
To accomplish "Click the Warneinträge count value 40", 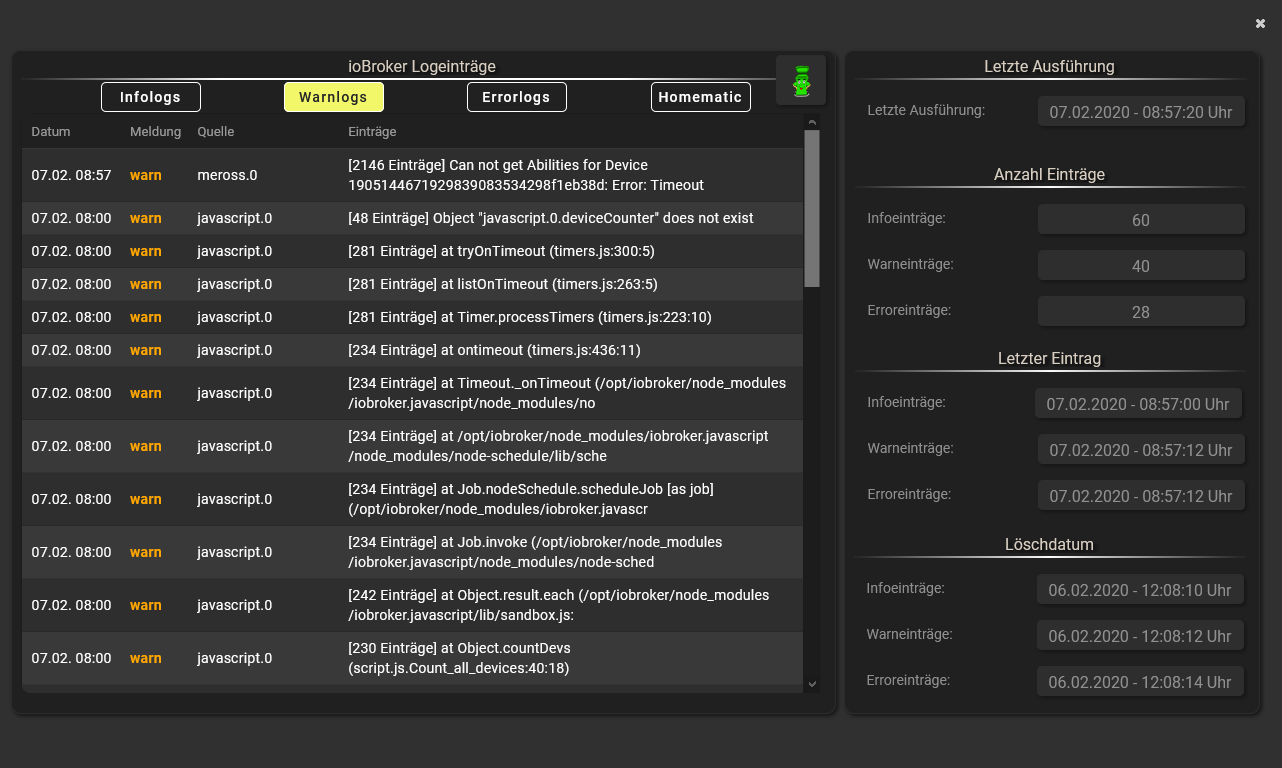I will (1141, 266).
